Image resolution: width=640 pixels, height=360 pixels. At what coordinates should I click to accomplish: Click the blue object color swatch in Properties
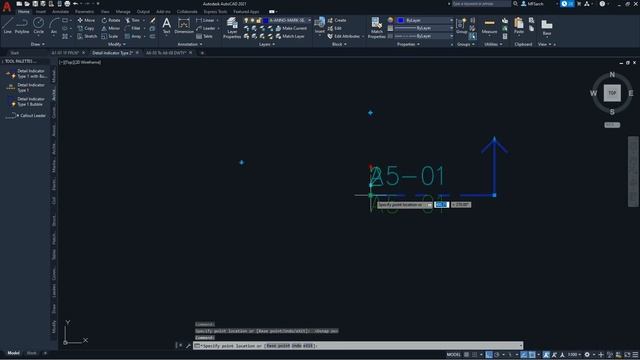click(400, 20)
